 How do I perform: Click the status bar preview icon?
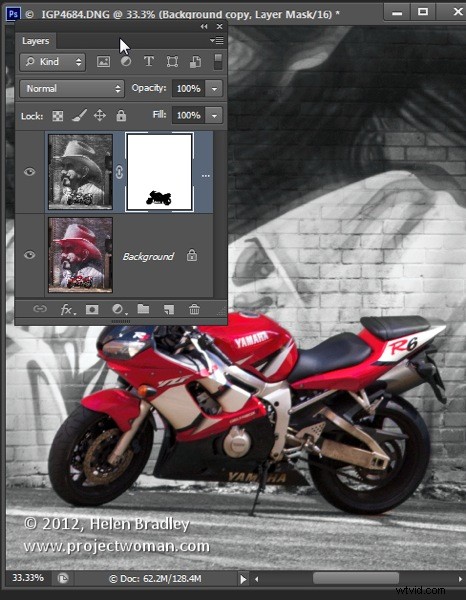click(62, 578)
